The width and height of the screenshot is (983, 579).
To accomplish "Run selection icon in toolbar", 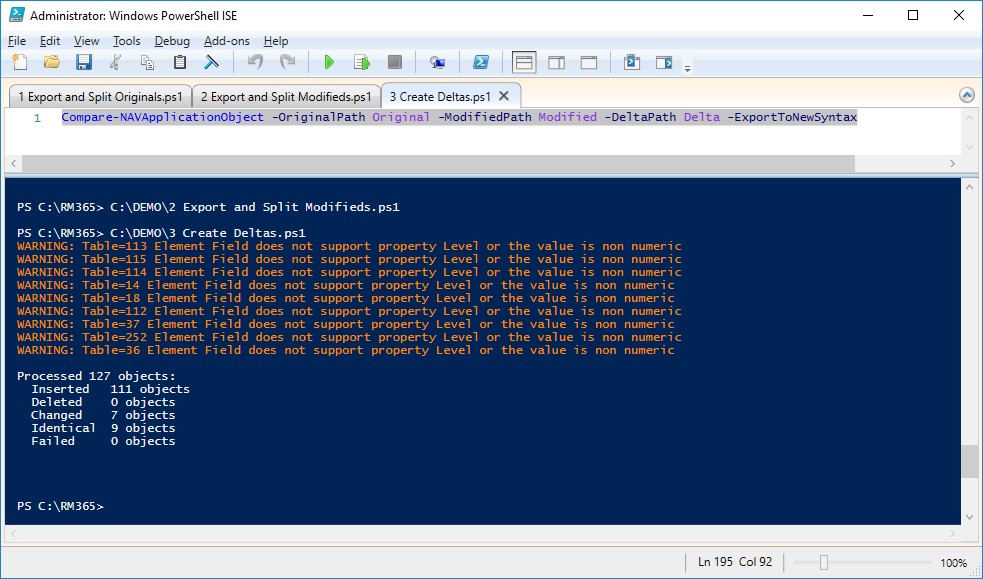I will pos(362,62).
